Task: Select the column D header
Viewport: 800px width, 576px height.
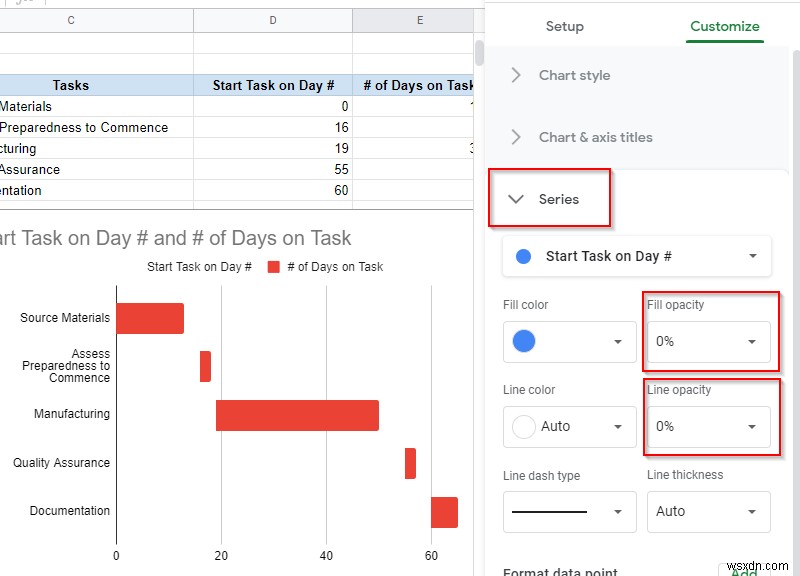Action: (x=273, y=20)
